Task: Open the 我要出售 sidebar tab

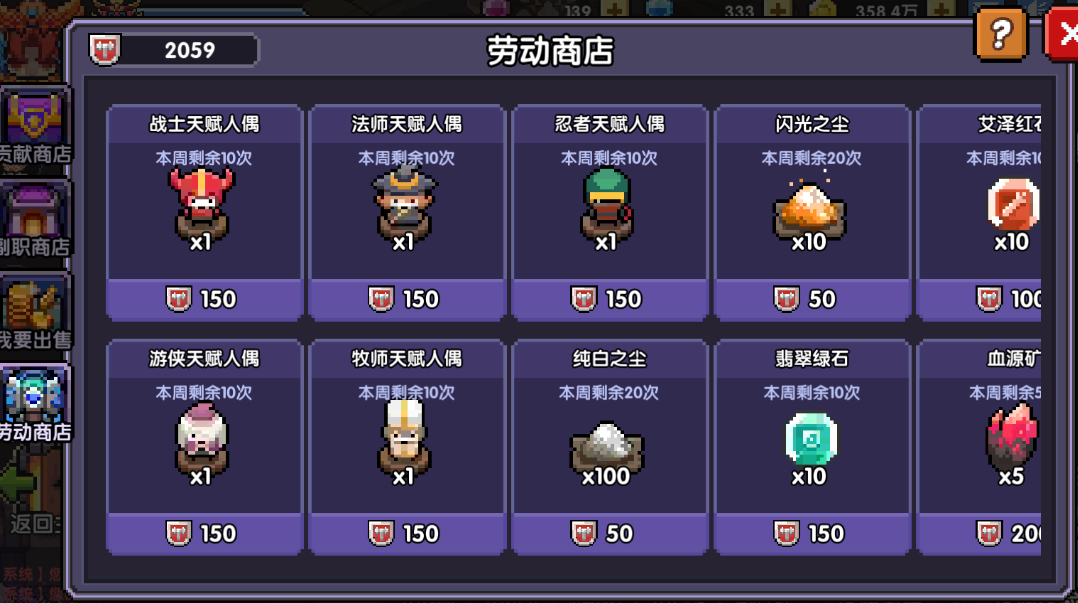Action: click(35, 313)
